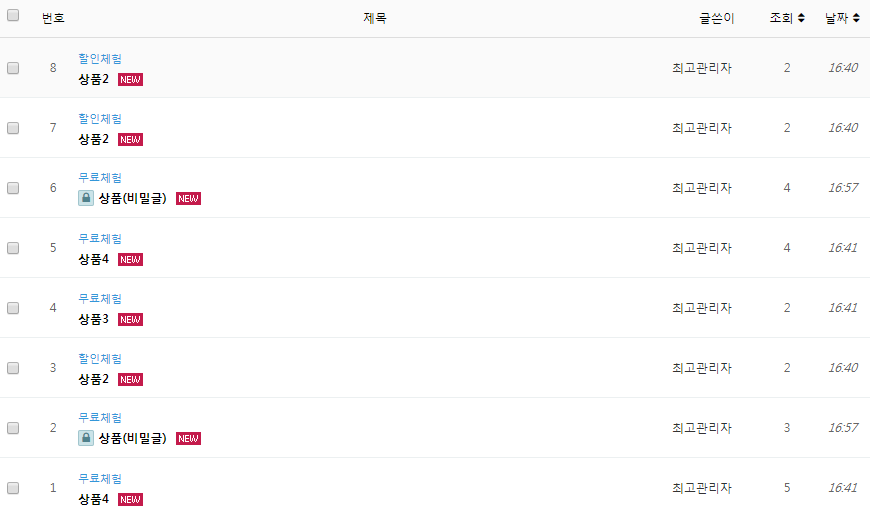Sort by 조회 using the arrow icon
870x516 pixels.
click(801, 18)
